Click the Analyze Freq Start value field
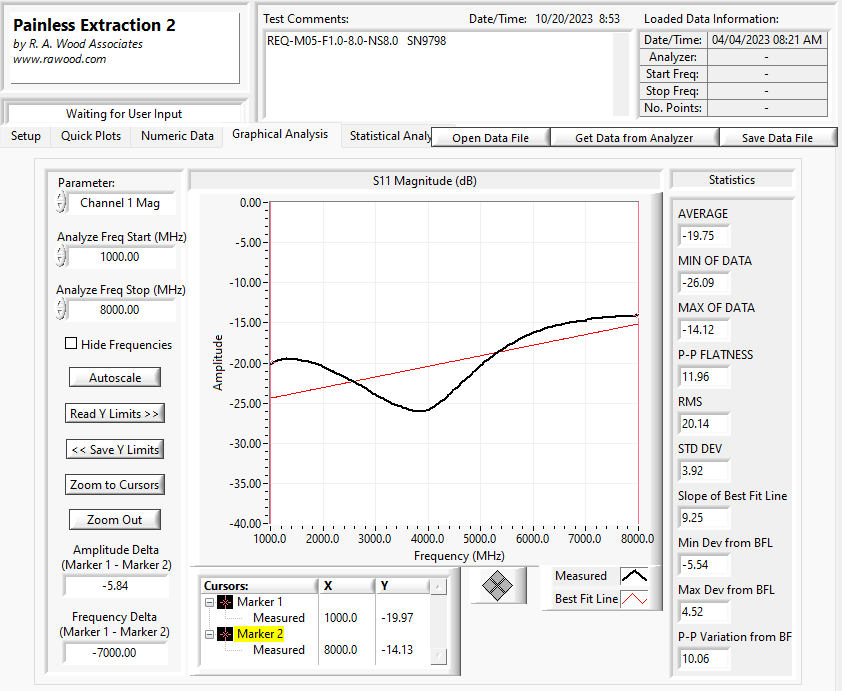The width and height of the screenshot is (842, 691). pos(121,257)
